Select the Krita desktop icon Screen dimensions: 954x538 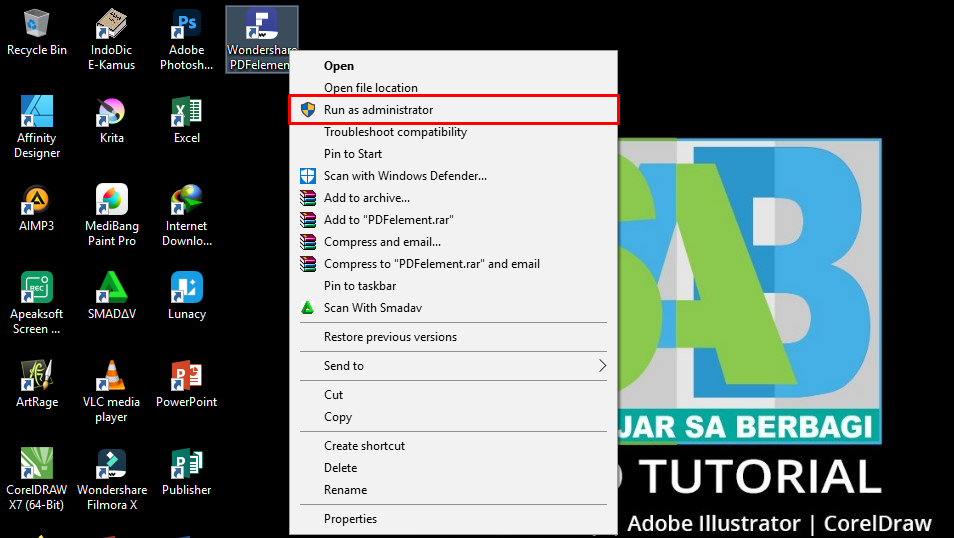point(111,120)
